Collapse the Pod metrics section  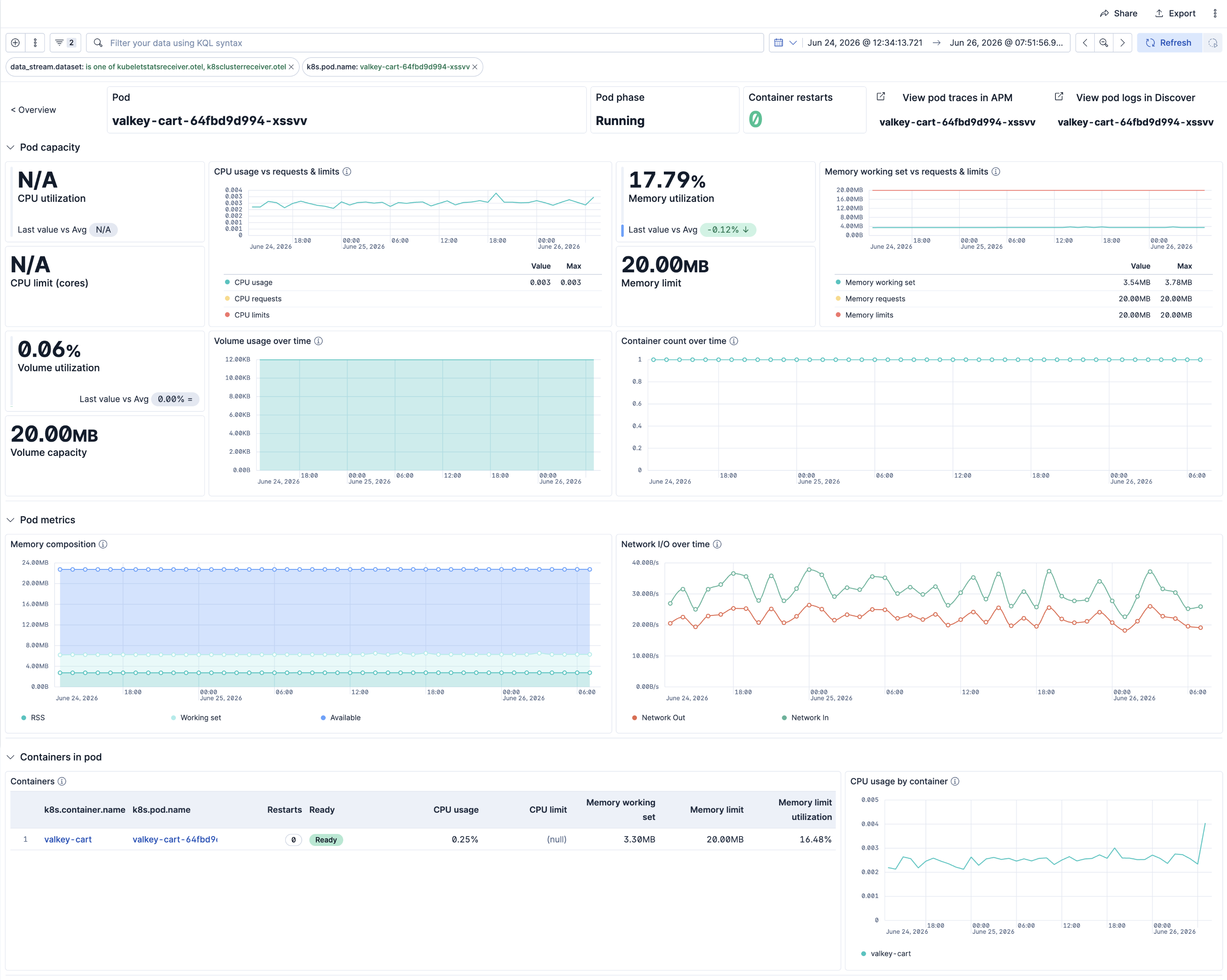(x=10, y=520)
